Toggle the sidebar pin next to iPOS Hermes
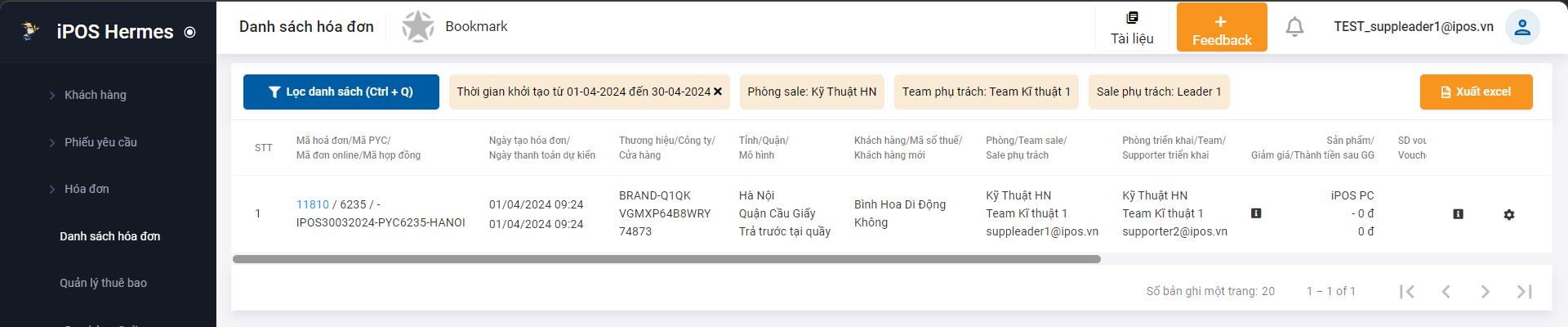Screen dimensions: 1568x327 pyautogui.click(x=190, y=33)
